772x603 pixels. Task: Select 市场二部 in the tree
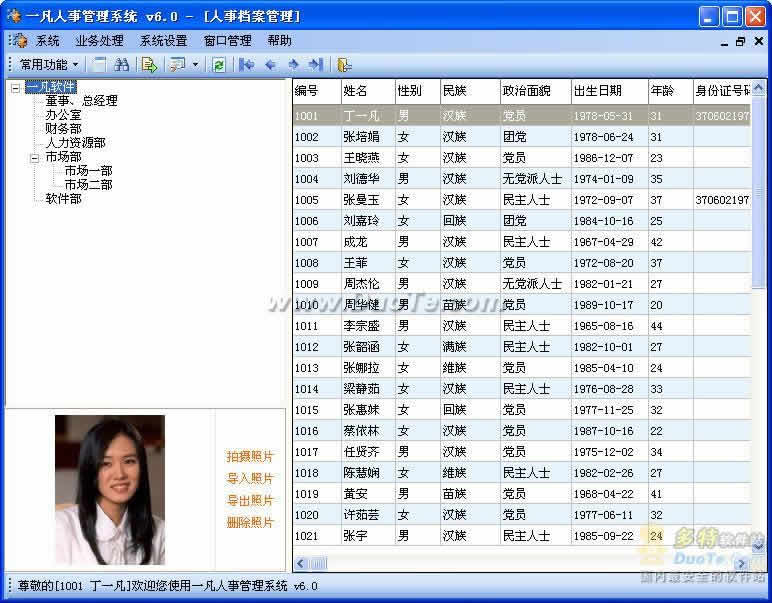89,185
